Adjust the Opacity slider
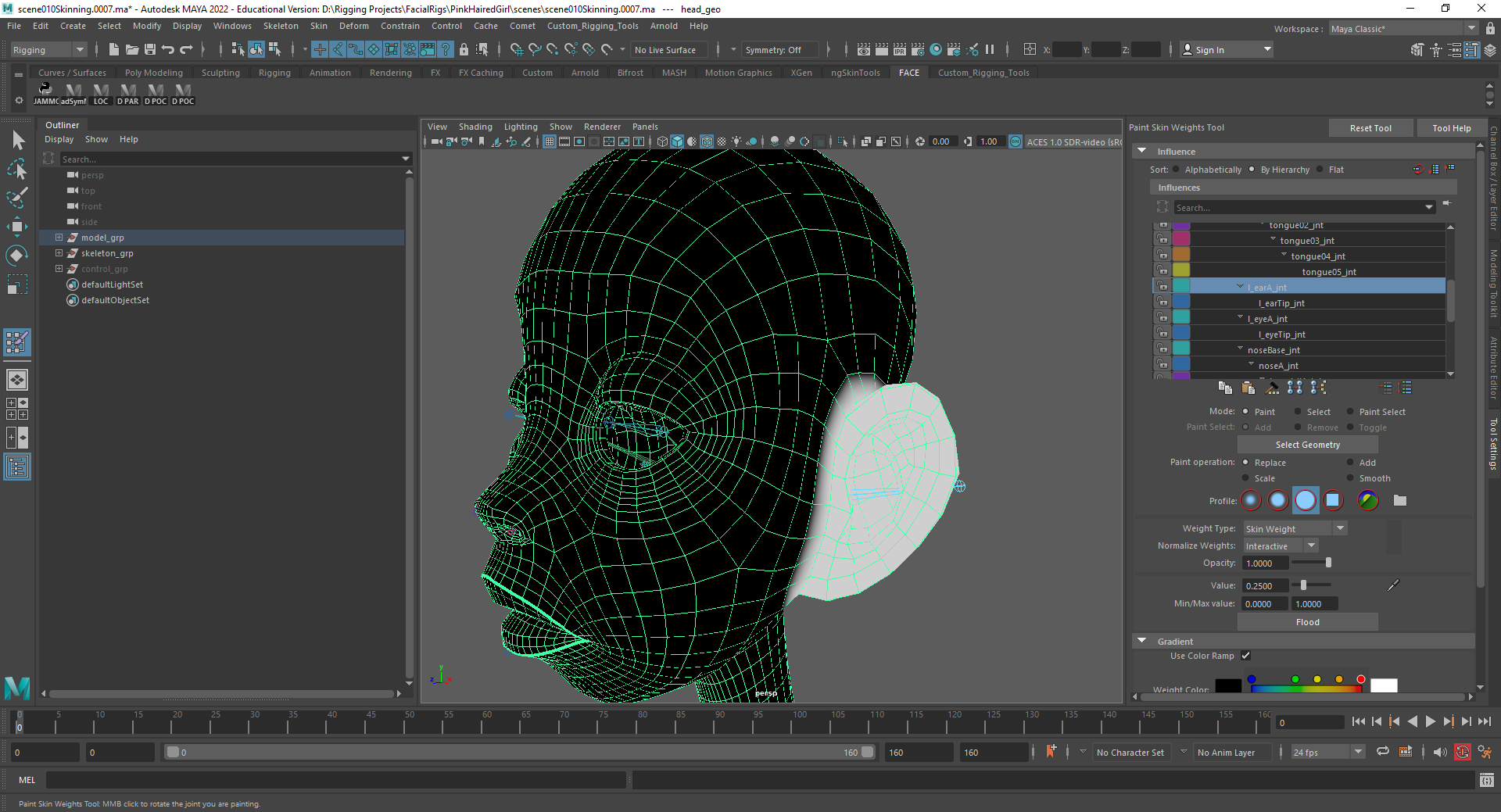Image resolution: width=1501 pixels, height=812 pixels. (x=1327, y=563)
